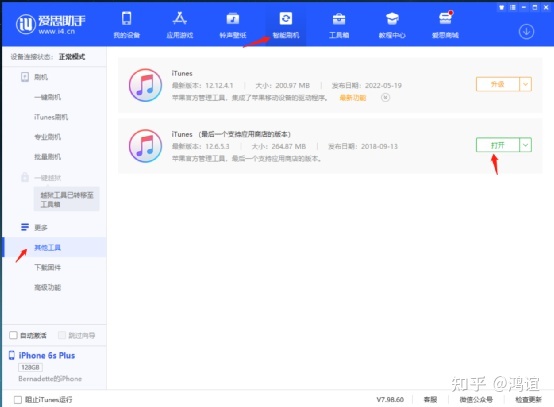Click the iPhone 6s Plus device name
554x407 pixels.
[47, 355]
